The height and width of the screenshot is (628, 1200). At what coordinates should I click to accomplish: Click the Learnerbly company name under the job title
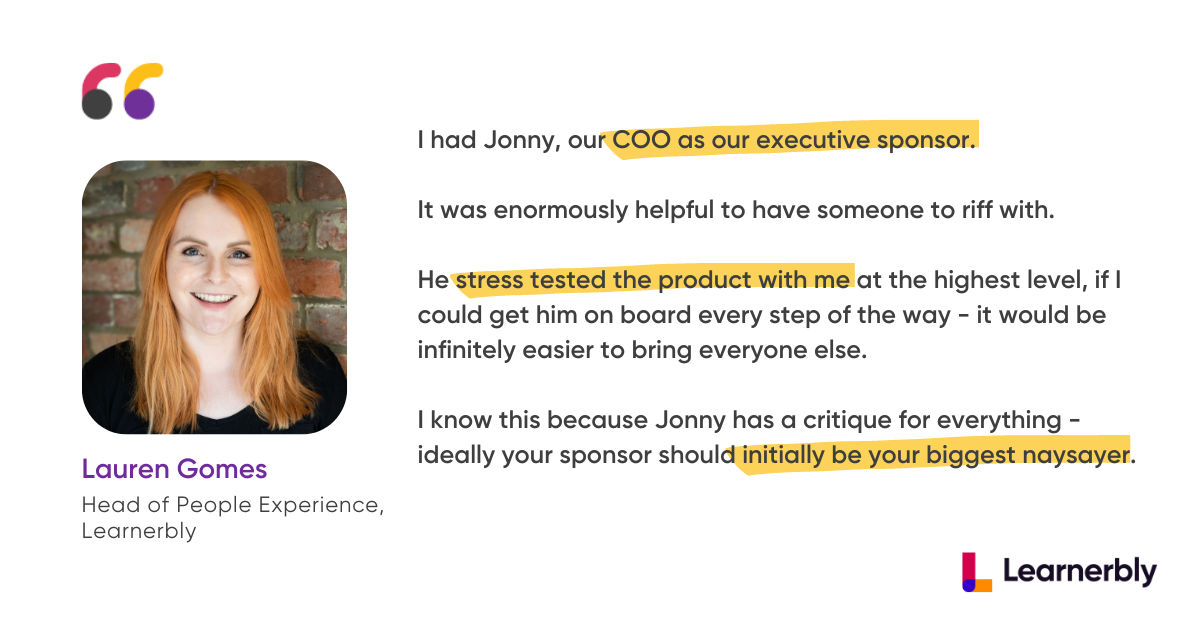(x=139, y=531)
